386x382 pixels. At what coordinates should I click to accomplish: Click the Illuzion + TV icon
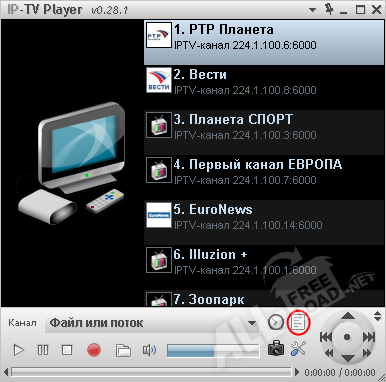[159, 260]
